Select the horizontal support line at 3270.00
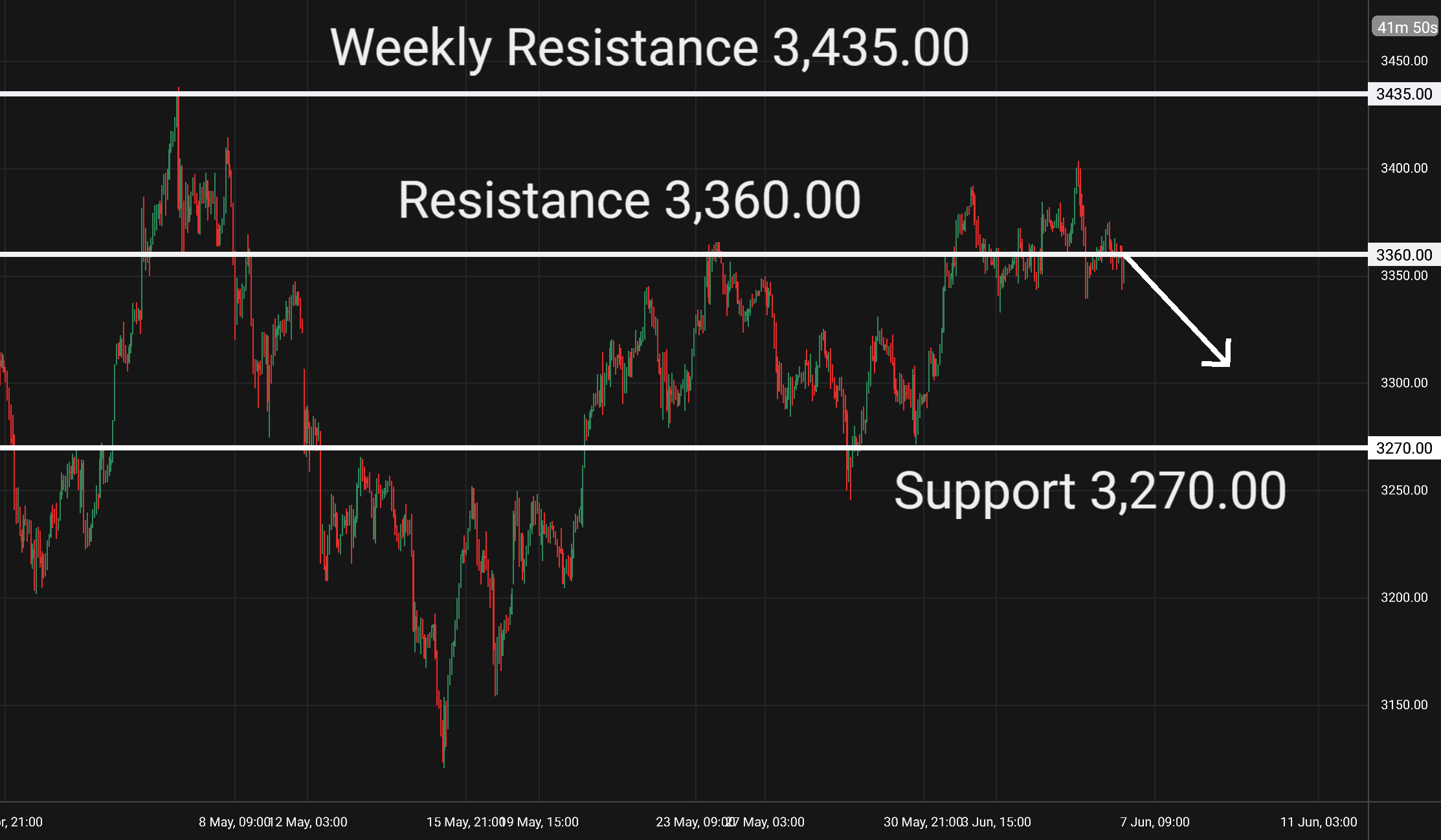1441x840 pixels. click(x=684, y=447)
